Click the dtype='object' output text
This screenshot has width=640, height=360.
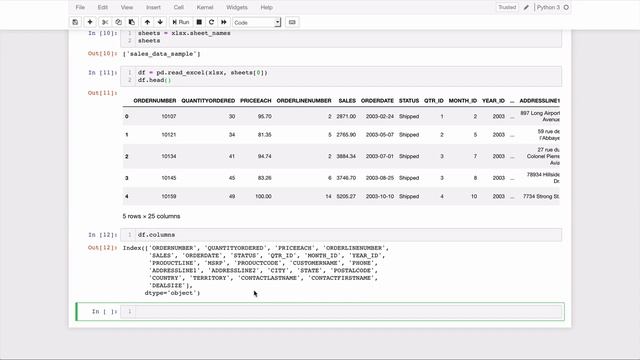(172, 293)
